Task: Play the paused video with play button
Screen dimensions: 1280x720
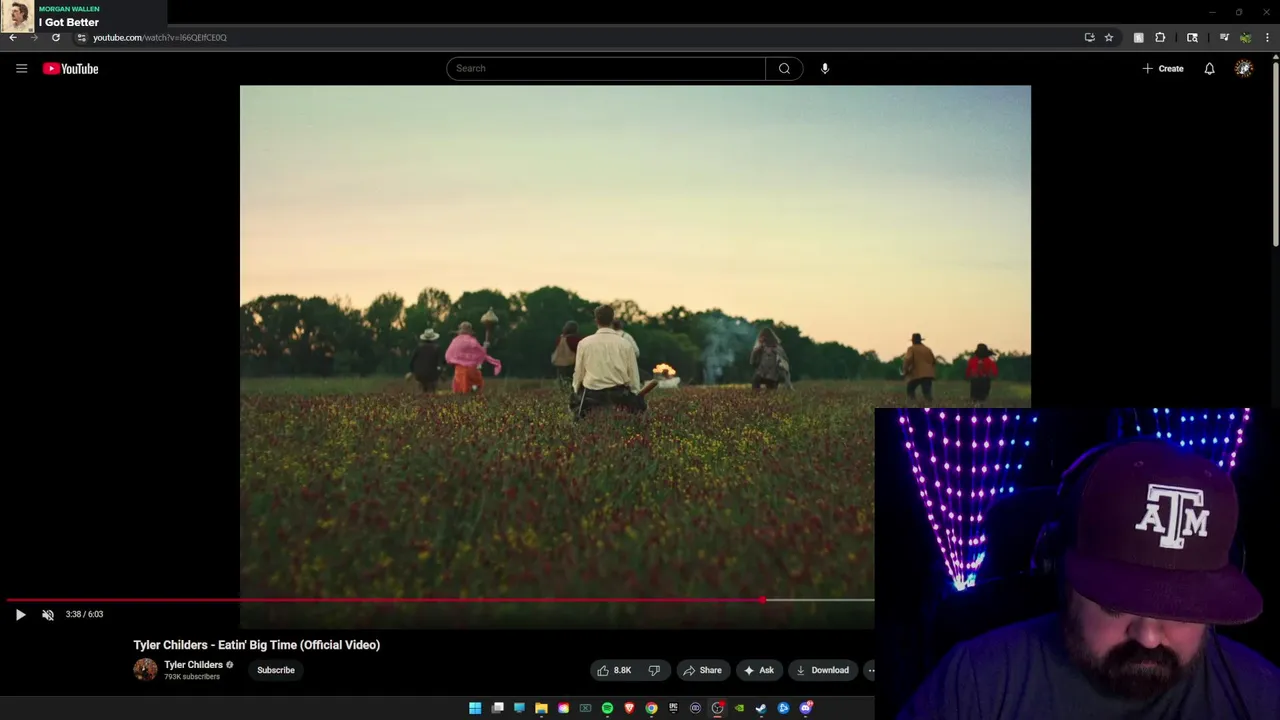Action: point(20,614)
